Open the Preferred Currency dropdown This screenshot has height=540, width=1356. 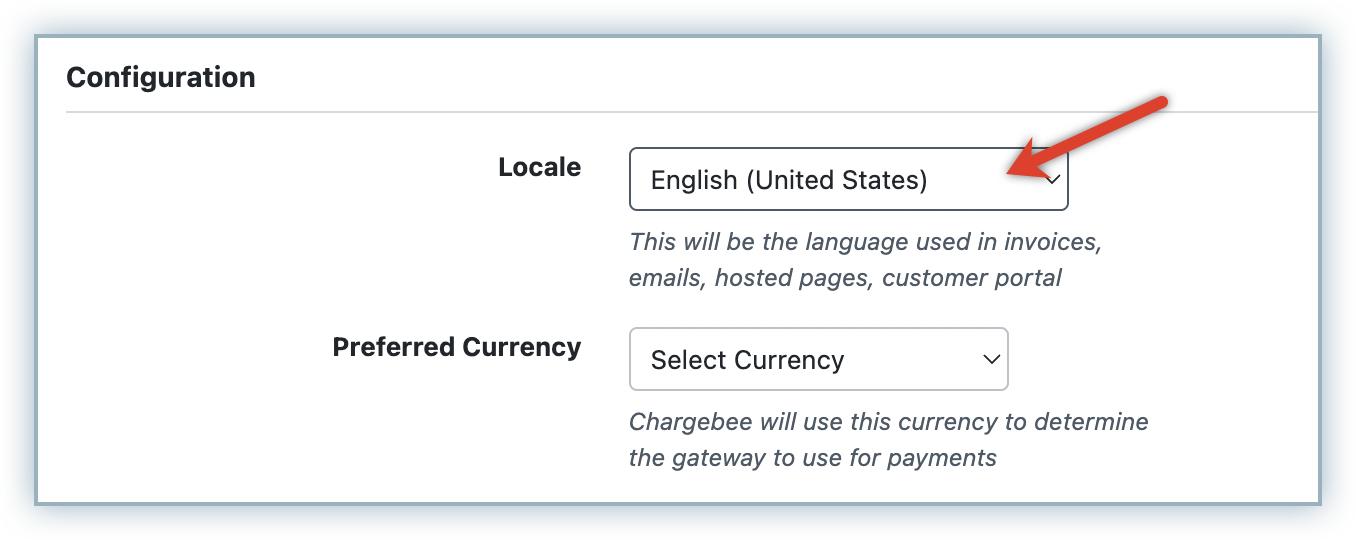point(818,359)
